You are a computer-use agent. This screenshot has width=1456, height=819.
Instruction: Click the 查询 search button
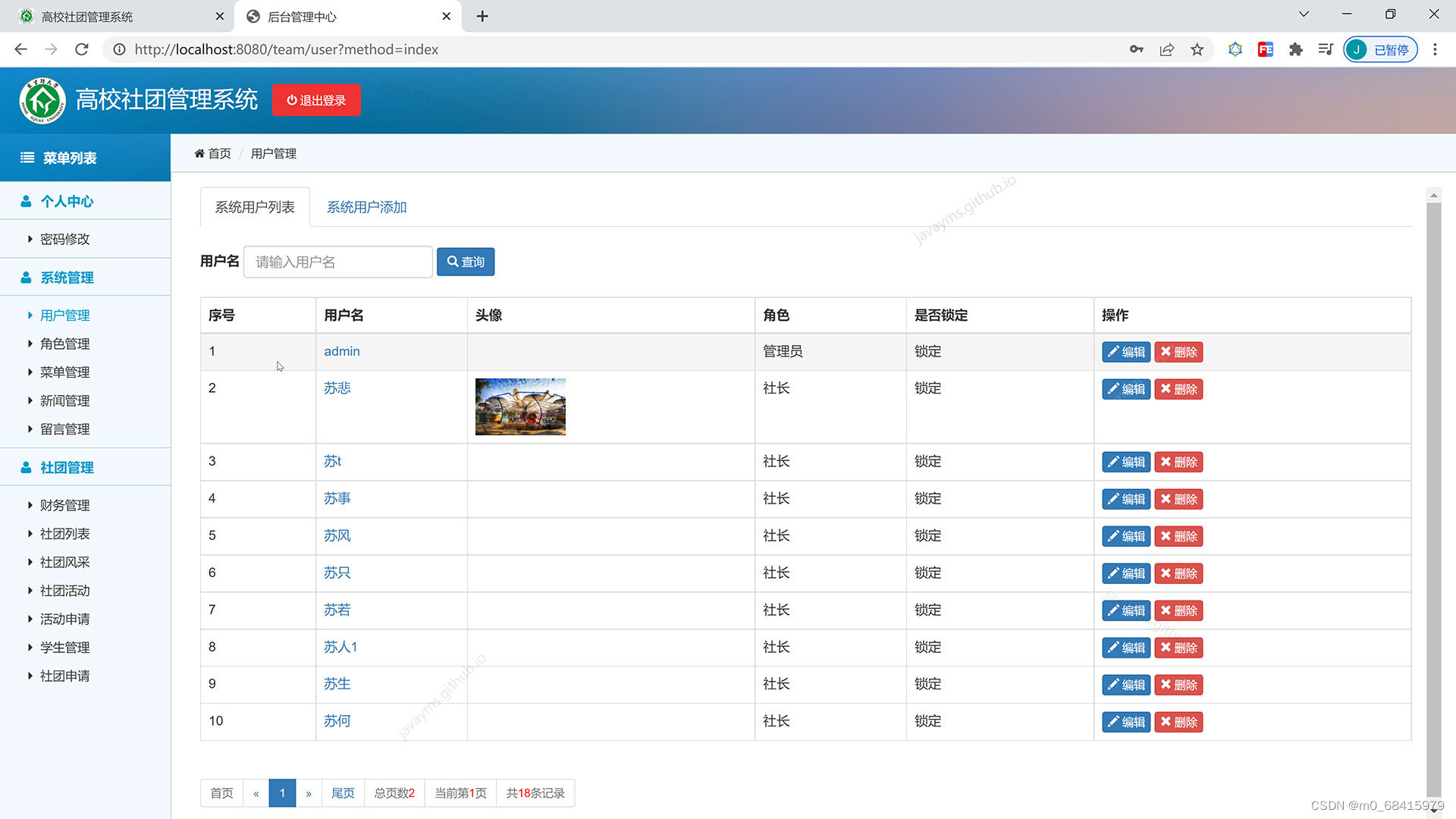tap(466, 262)
